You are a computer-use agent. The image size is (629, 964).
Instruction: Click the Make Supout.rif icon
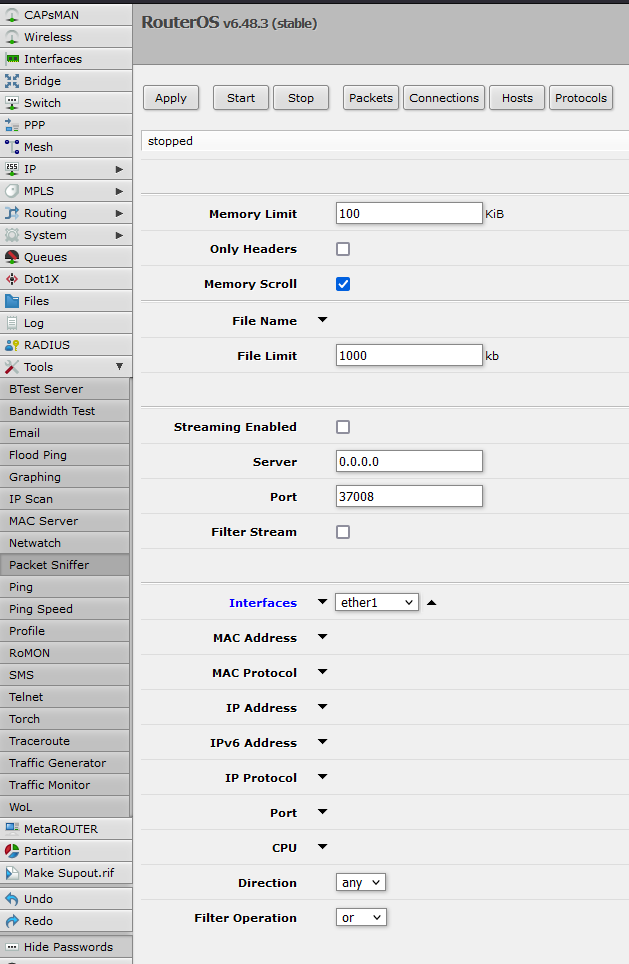coord(12,873)
